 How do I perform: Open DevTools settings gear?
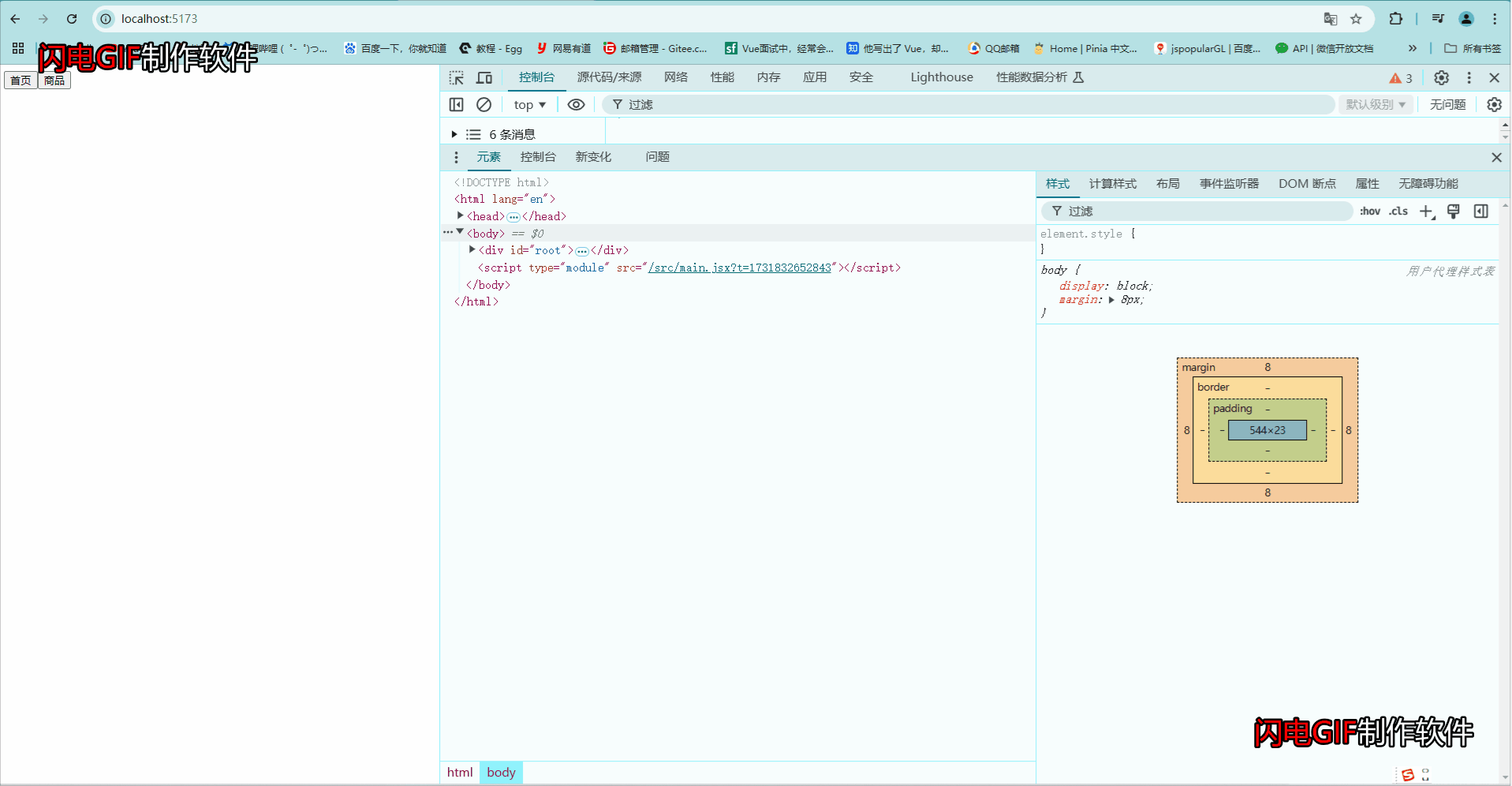(x=1441, y=77)
